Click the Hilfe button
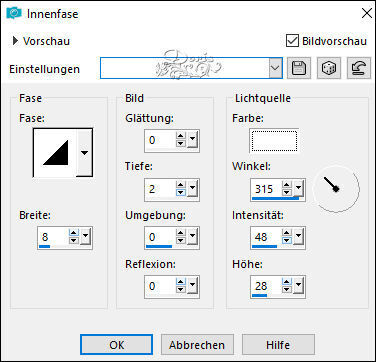The image size is (376, 362). [x=278, y=345]
